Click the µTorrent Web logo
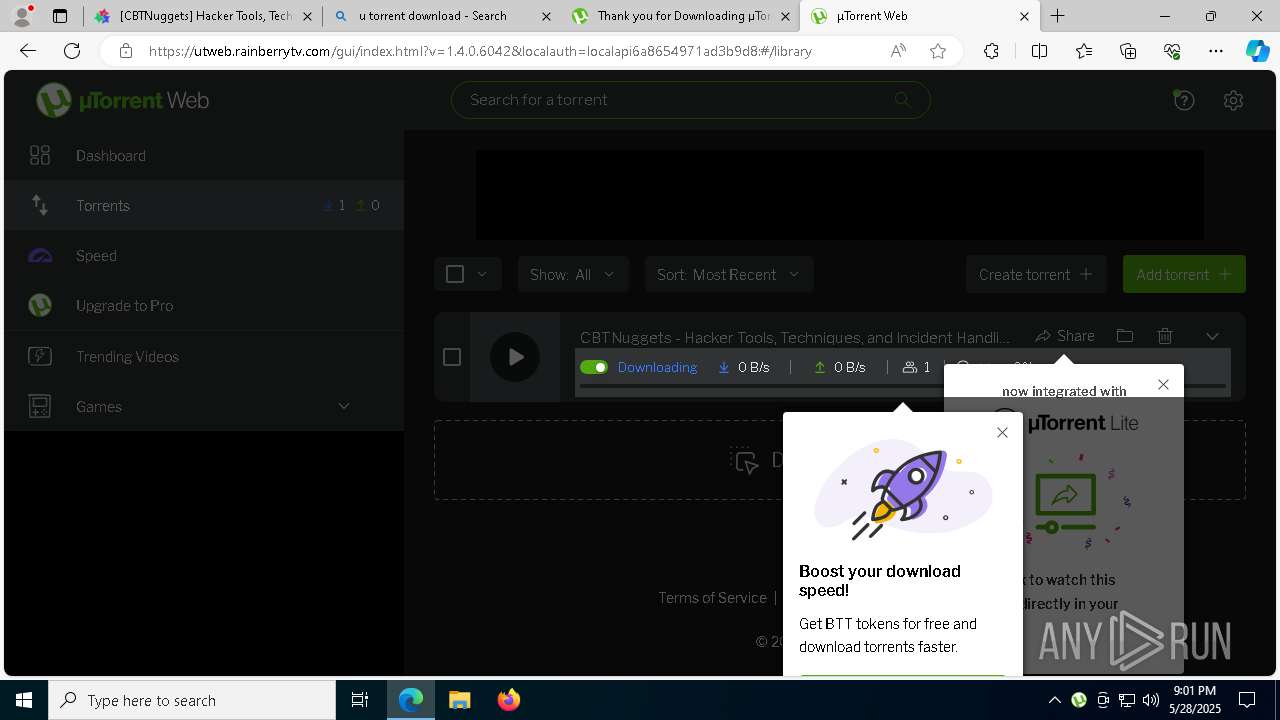Image resolution: width=1280 pixels, height=720 pixels. (x=122, y=100)
